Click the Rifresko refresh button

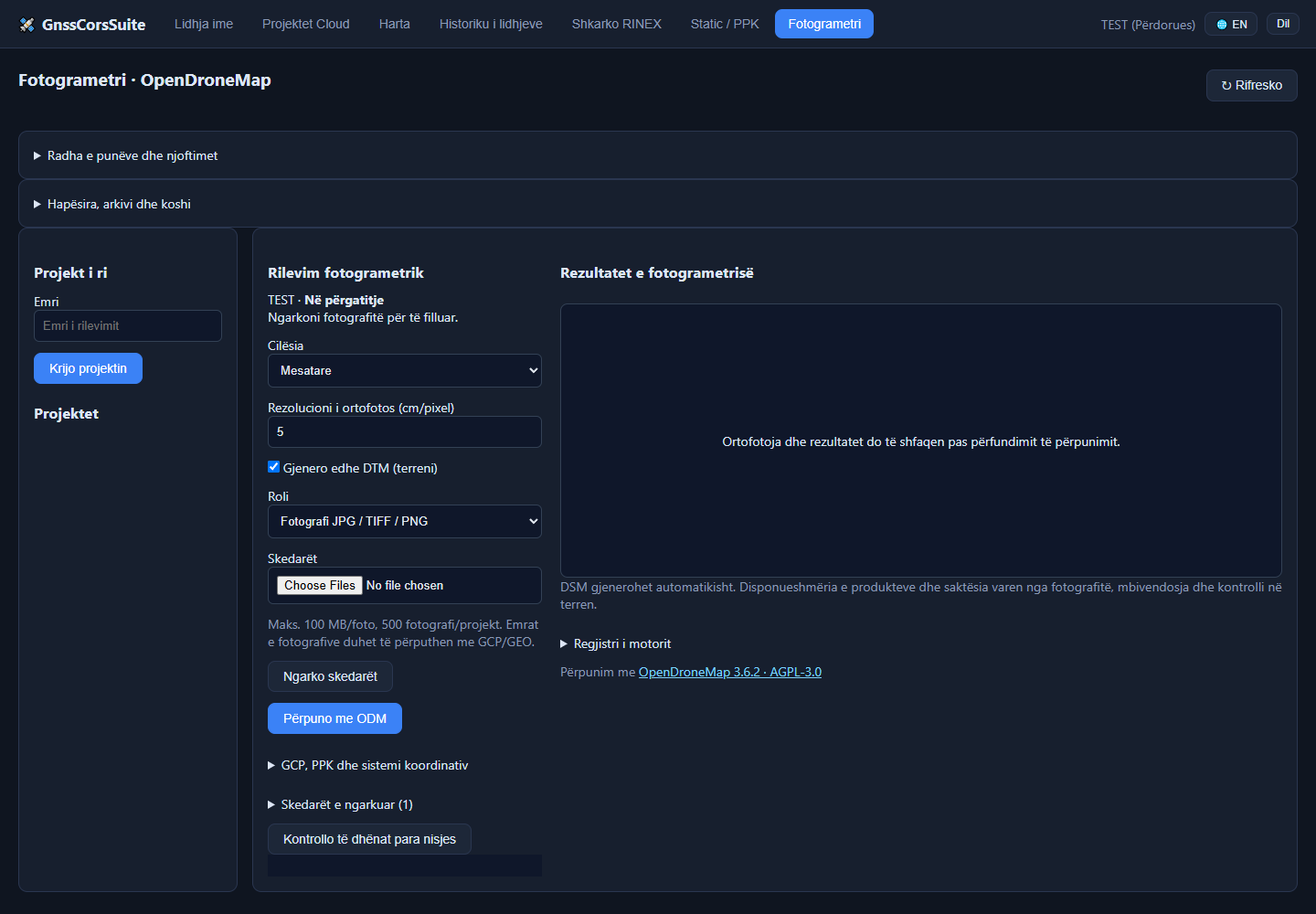pyautogui.click(x=1252, y=85)
